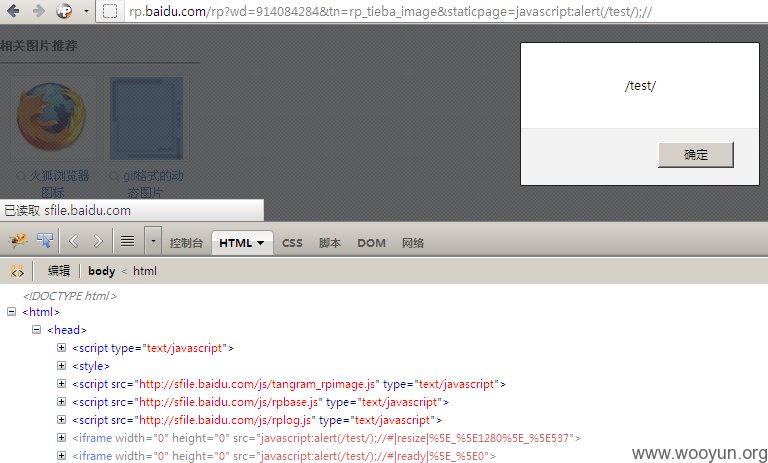Click the <style> tag text

click(91, 366)
